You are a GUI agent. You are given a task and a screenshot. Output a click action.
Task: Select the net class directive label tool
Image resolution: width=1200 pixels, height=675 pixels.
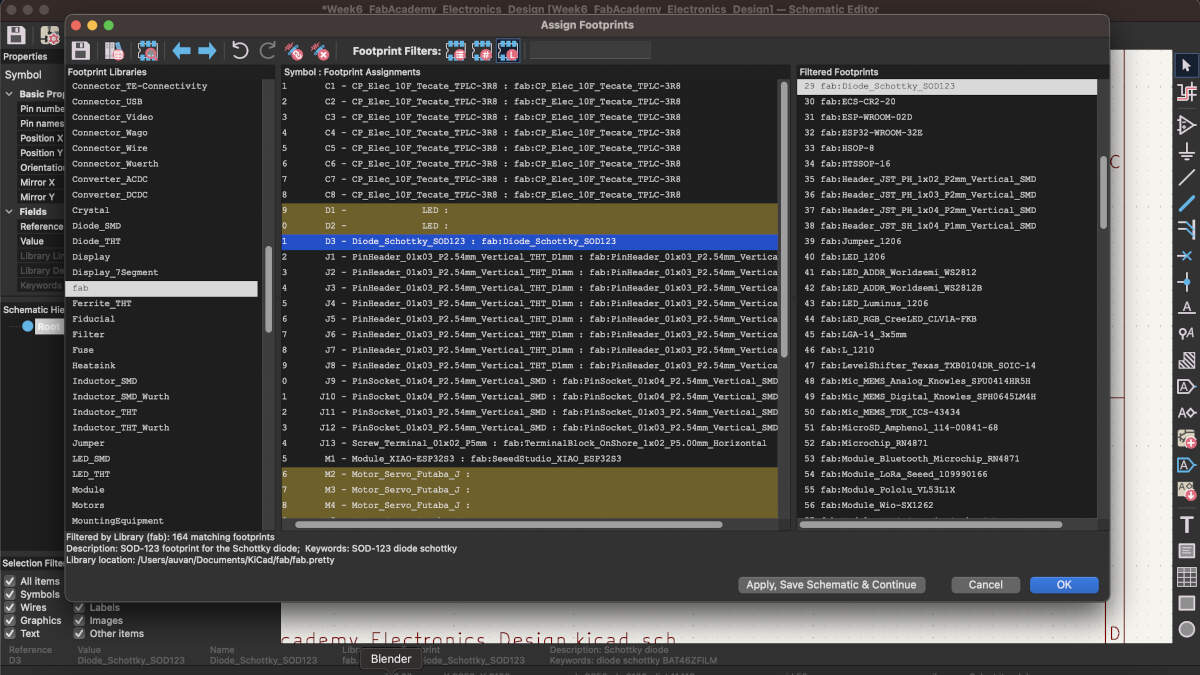1187,333
